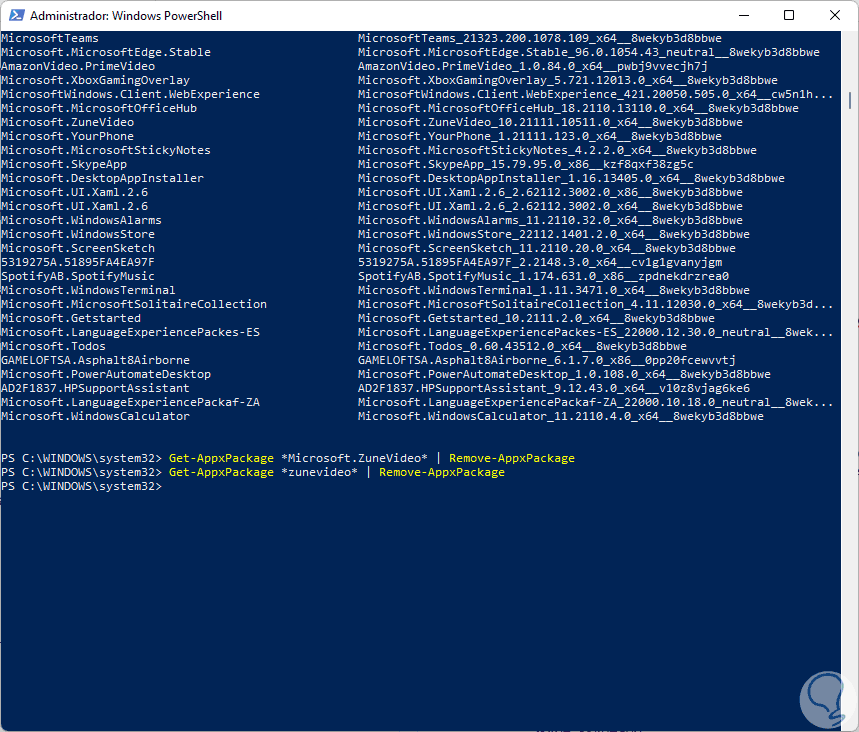
Task: Click HPSupportAssistant_9.12.43.0 full name
Action: pyautogui.click(x=554, y=388)
